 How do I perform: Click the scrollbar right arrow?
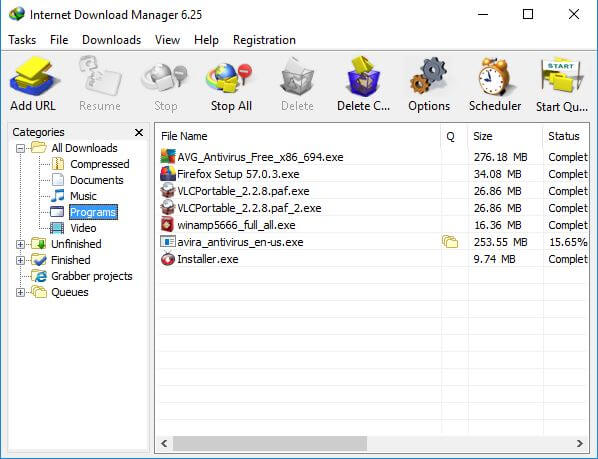[580, 443]
